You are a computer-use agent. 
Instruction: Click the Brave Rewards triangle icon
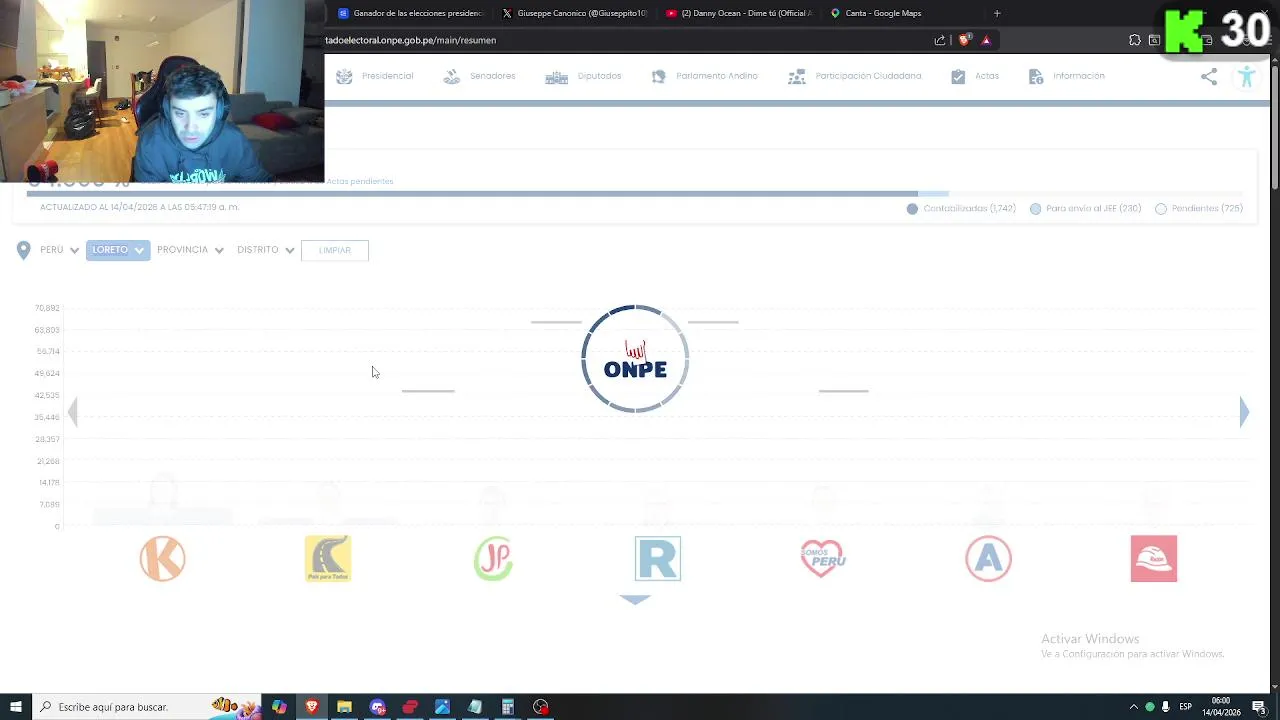pos(986,40)
